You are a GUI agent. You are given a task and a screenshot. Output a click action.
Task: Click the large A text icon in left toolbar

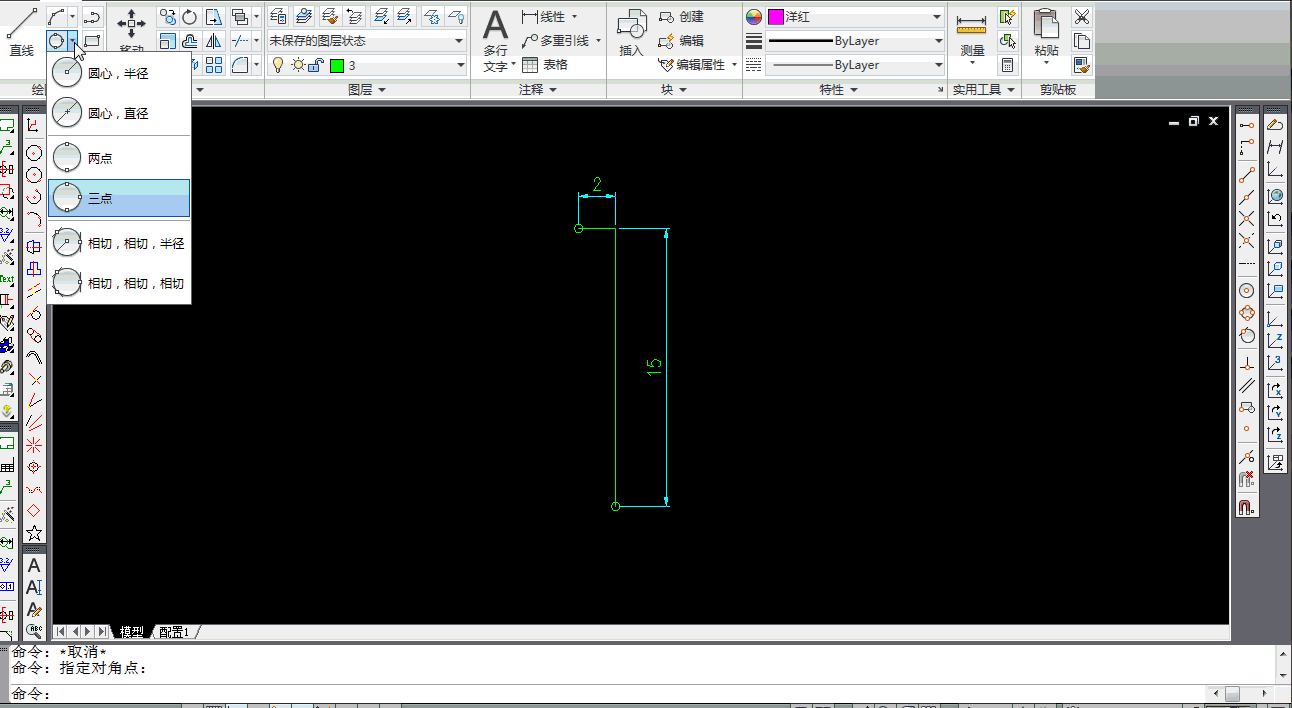pos(34,565)
